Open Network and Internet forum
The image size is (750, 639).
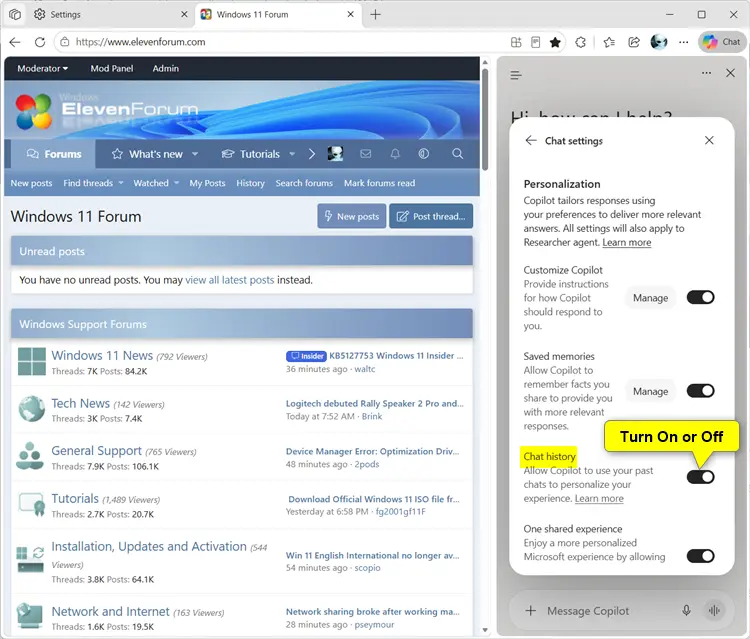point(110,611)
